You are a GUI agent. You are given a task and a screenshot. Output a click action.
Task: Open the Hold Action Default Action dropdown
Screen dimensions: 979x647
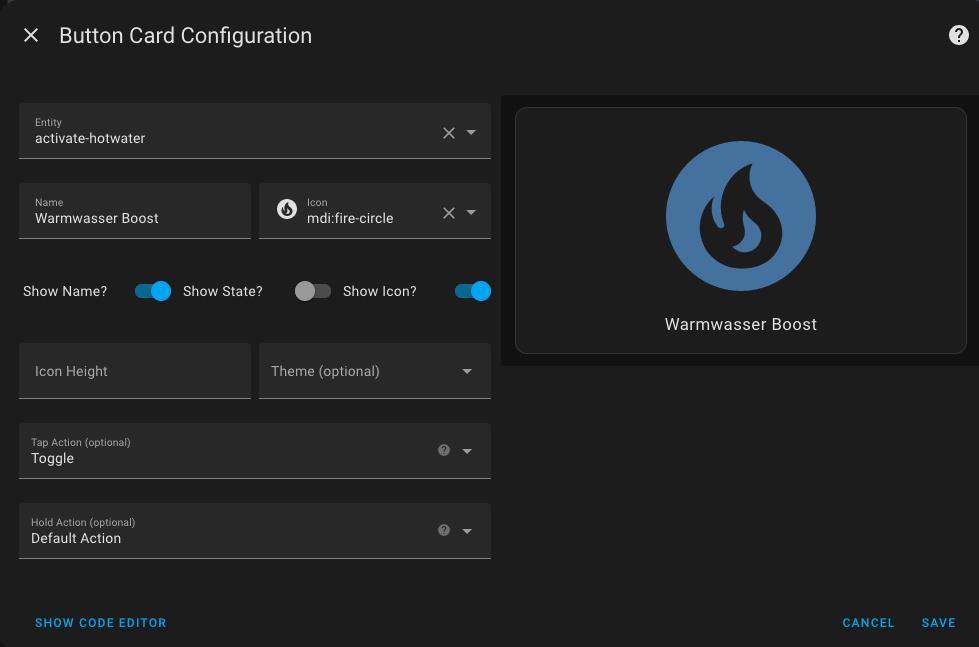(x=255, y=531)
